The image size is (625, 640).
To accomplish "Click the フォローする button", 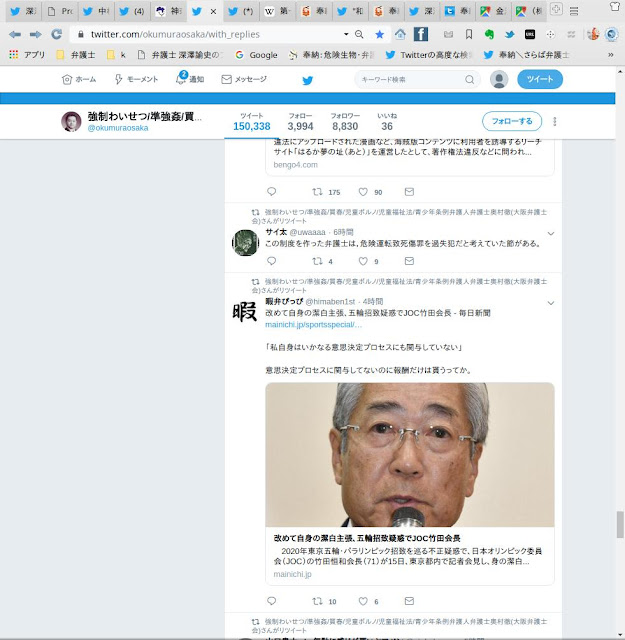I will 512,121.
